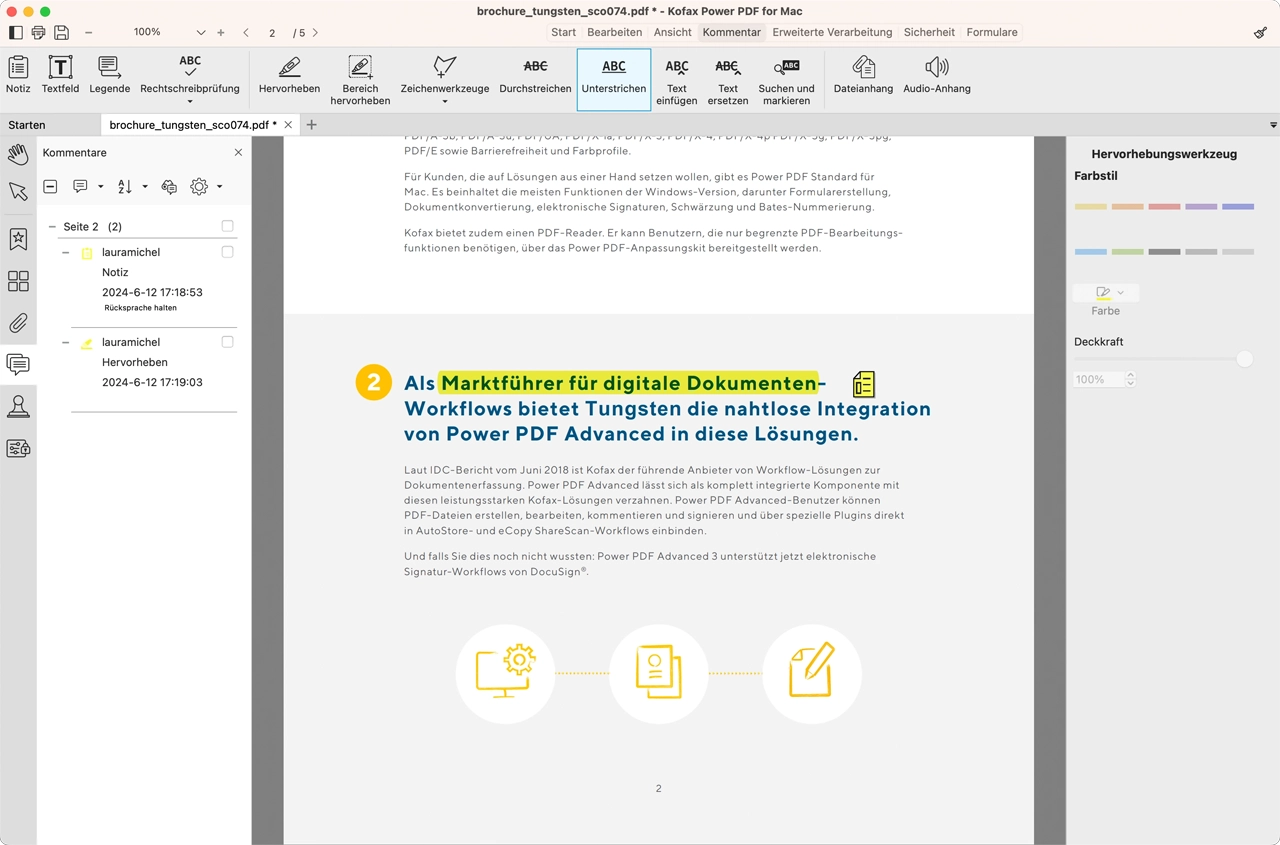Go to the next page arrow

pos(315,32)
